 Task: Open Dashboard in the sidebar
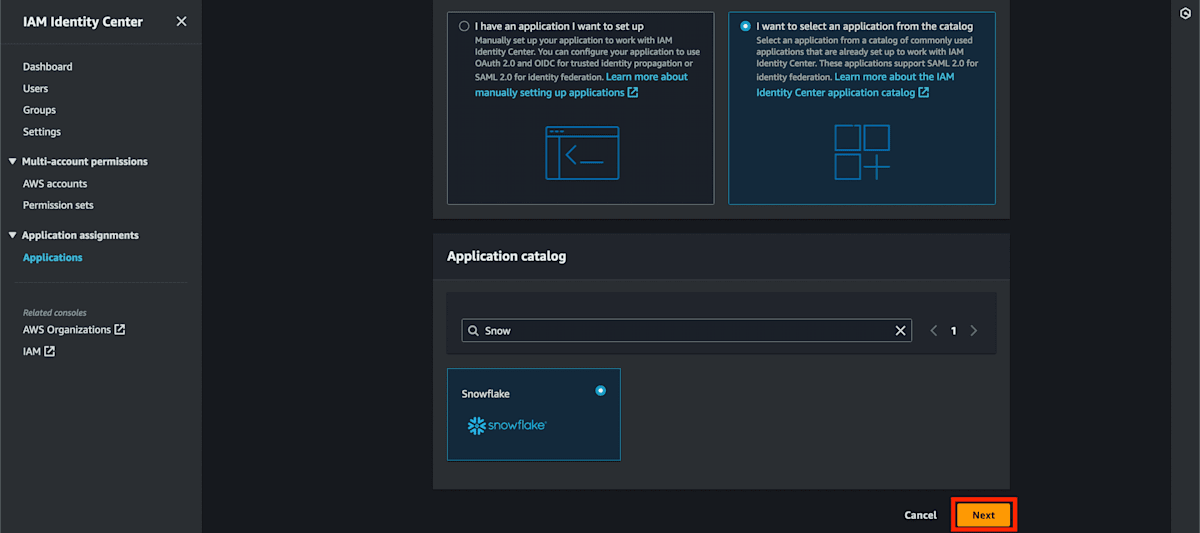click(x=48, y=67)
